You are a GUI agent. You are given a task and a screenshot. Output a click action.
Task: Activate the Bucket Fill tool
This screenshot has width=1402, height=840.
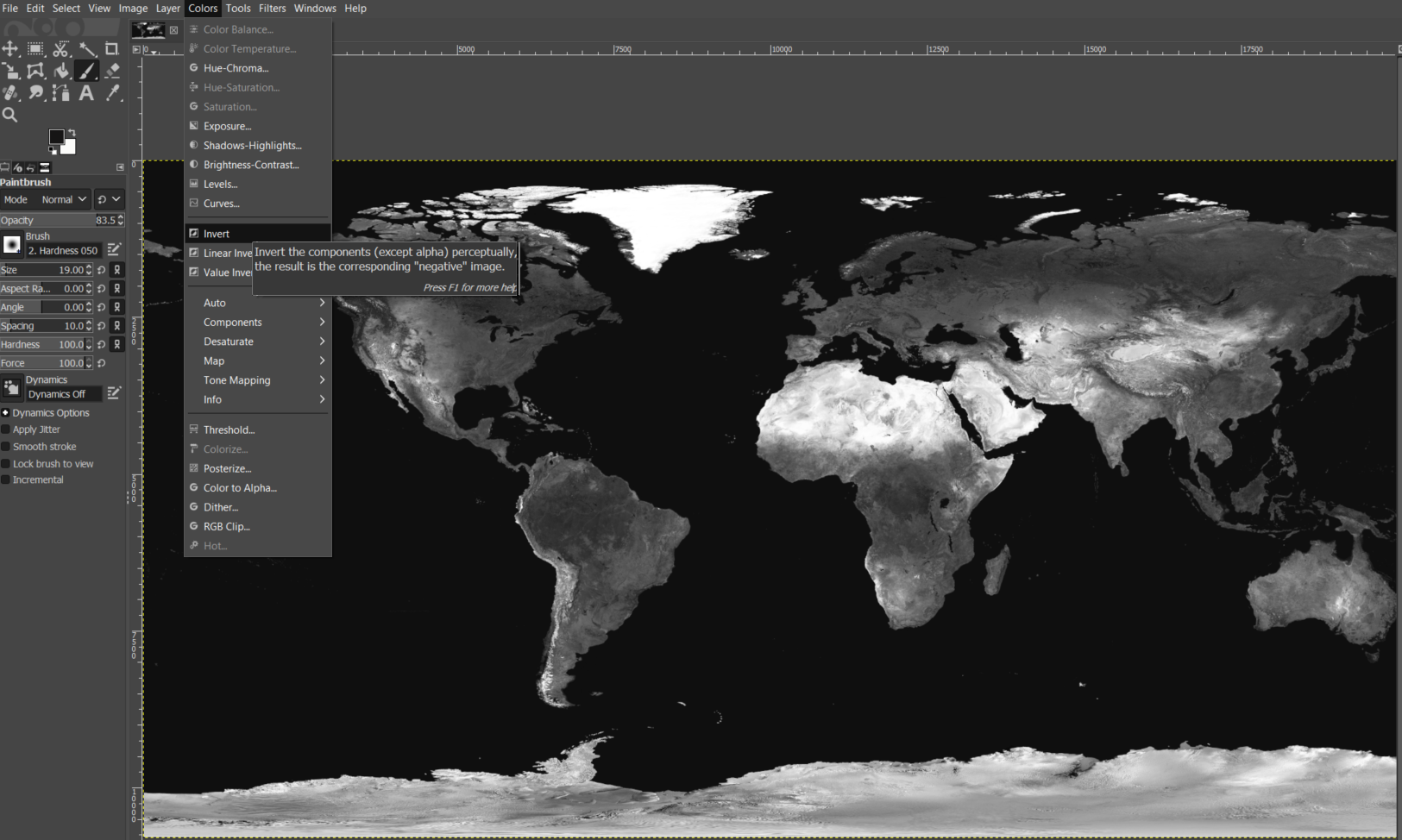tap(61, 71)
